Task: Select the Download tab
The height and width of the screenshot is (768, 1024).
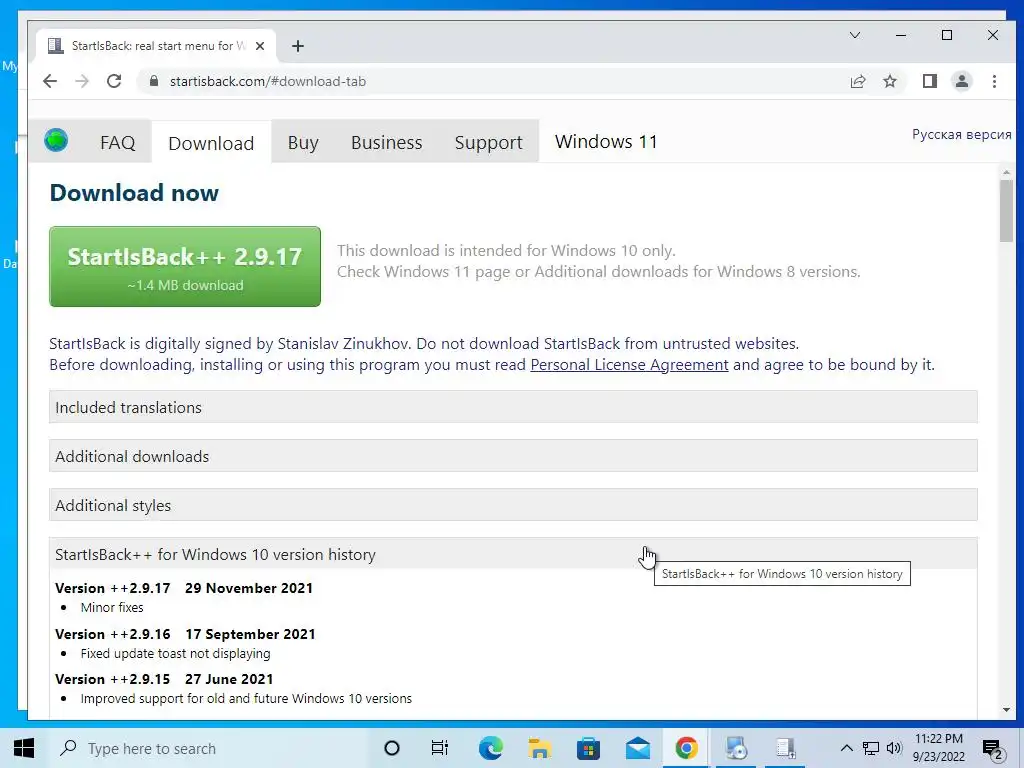Action: coord(211,143)
